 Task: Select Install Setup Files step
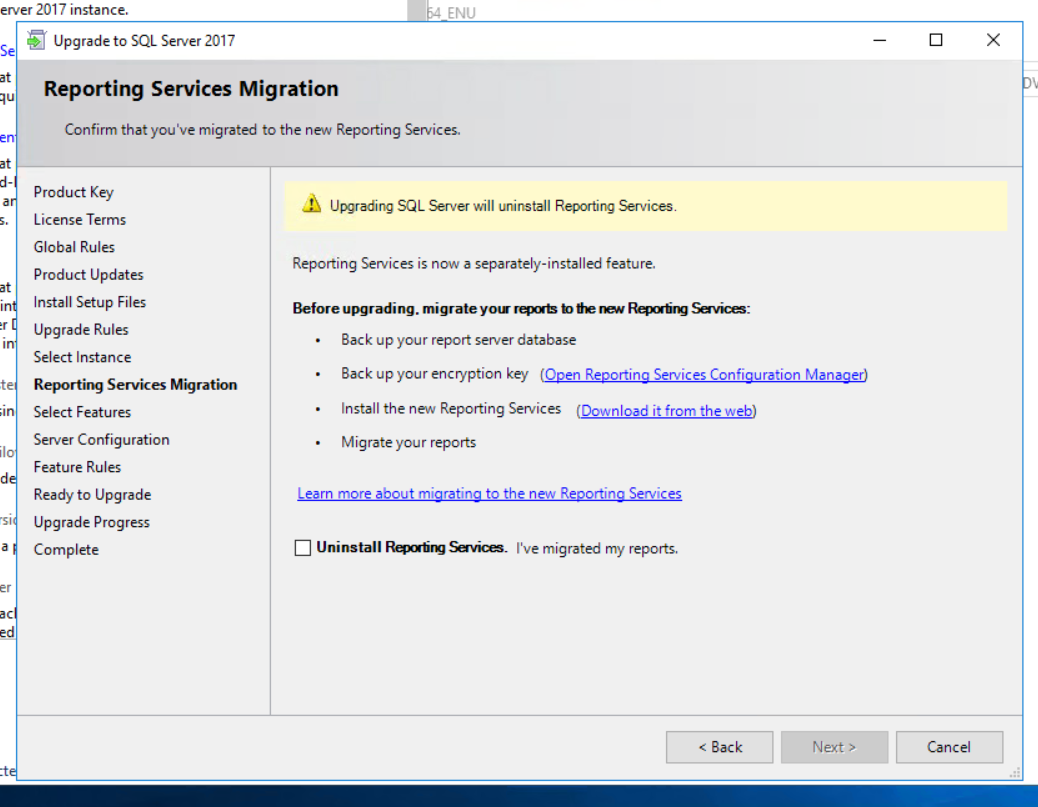89,302
